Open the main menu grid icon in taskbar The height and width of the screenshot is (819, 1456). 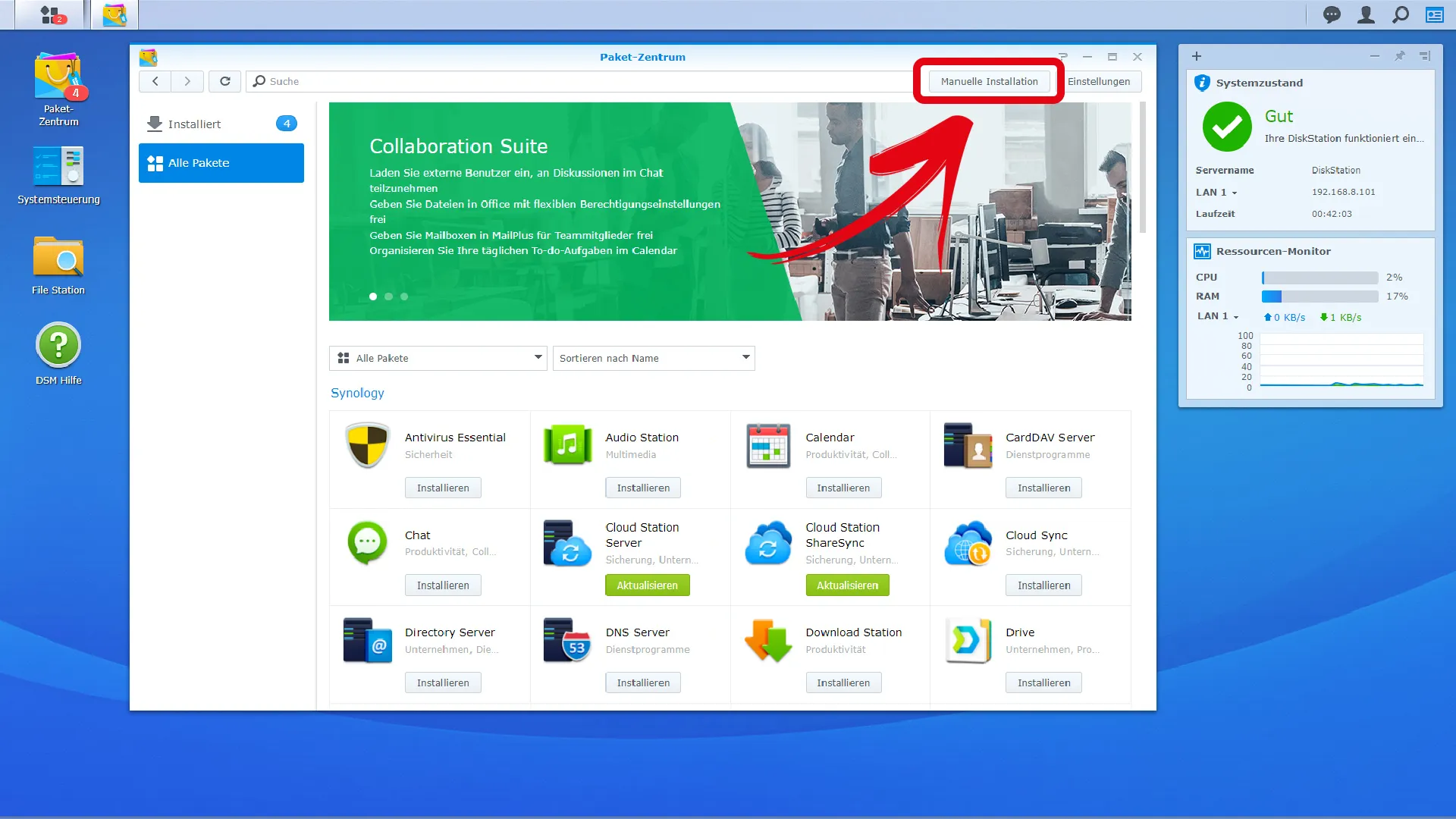click(x=50, y=14)
